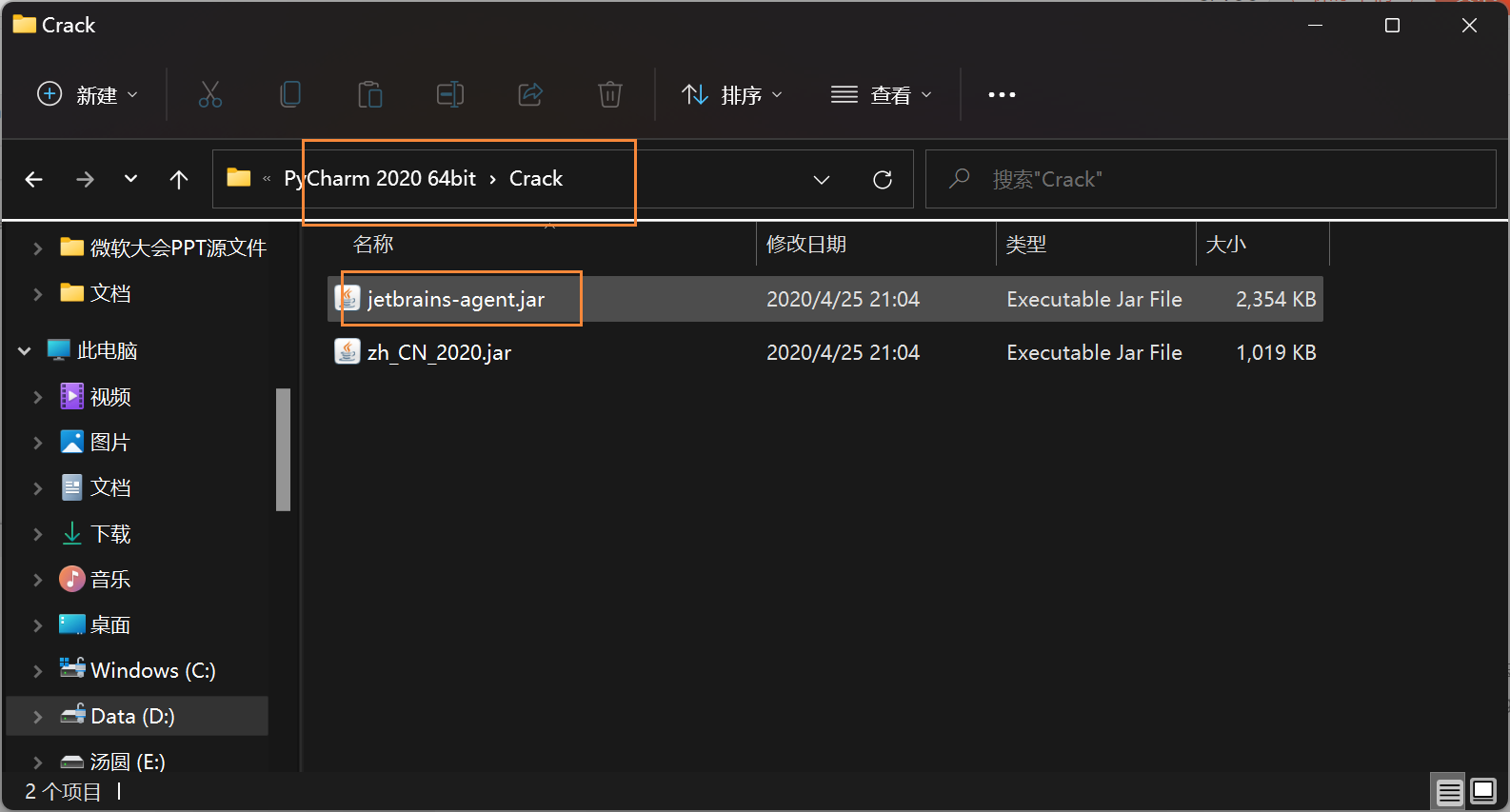Go back with the left arrow
Image resolution: width=1510 pixels, height=812 pixels.
click(34, 179)
